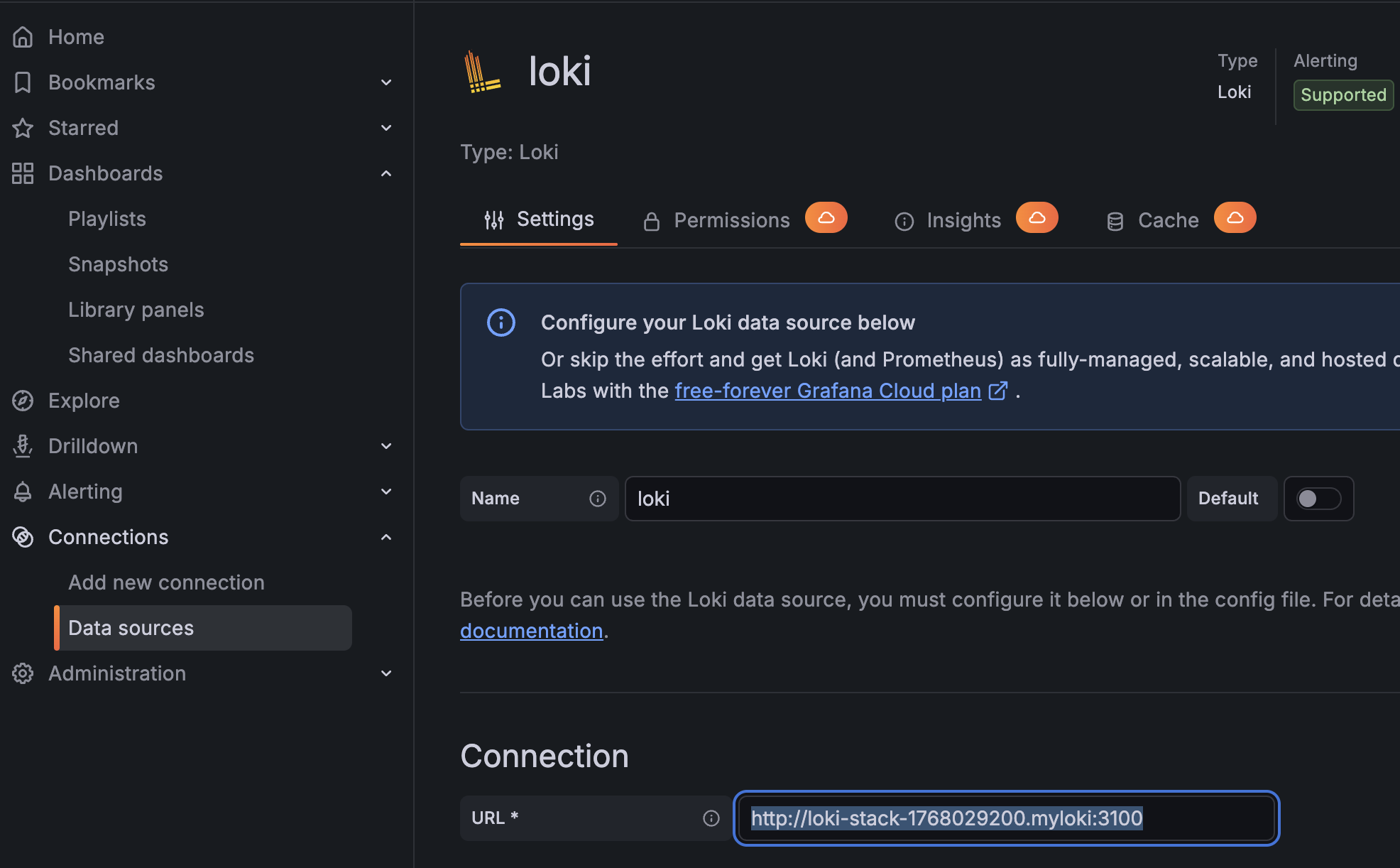Select Add new connection in sidebar
This screenshot has width=1400, height=868.
coord(166,582)
